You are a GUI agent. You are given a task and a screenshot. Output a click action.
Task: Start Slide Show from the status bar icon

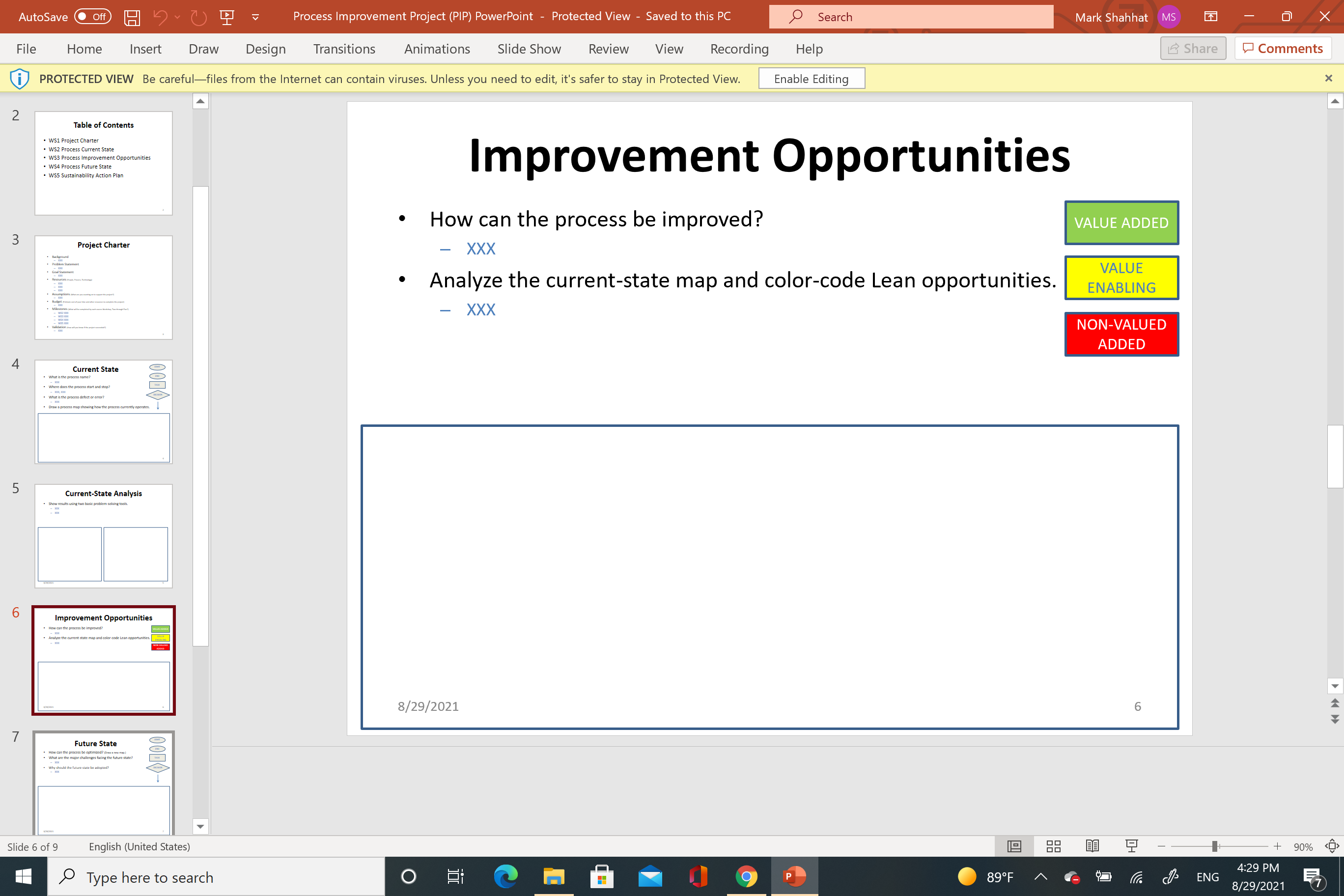(x=1132, y=847)
